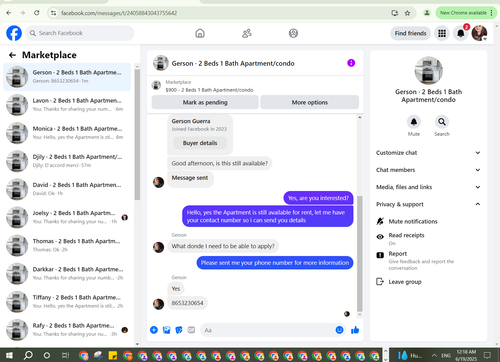
Task: Click Mark as pending button
Action: (x=205, y=102)
